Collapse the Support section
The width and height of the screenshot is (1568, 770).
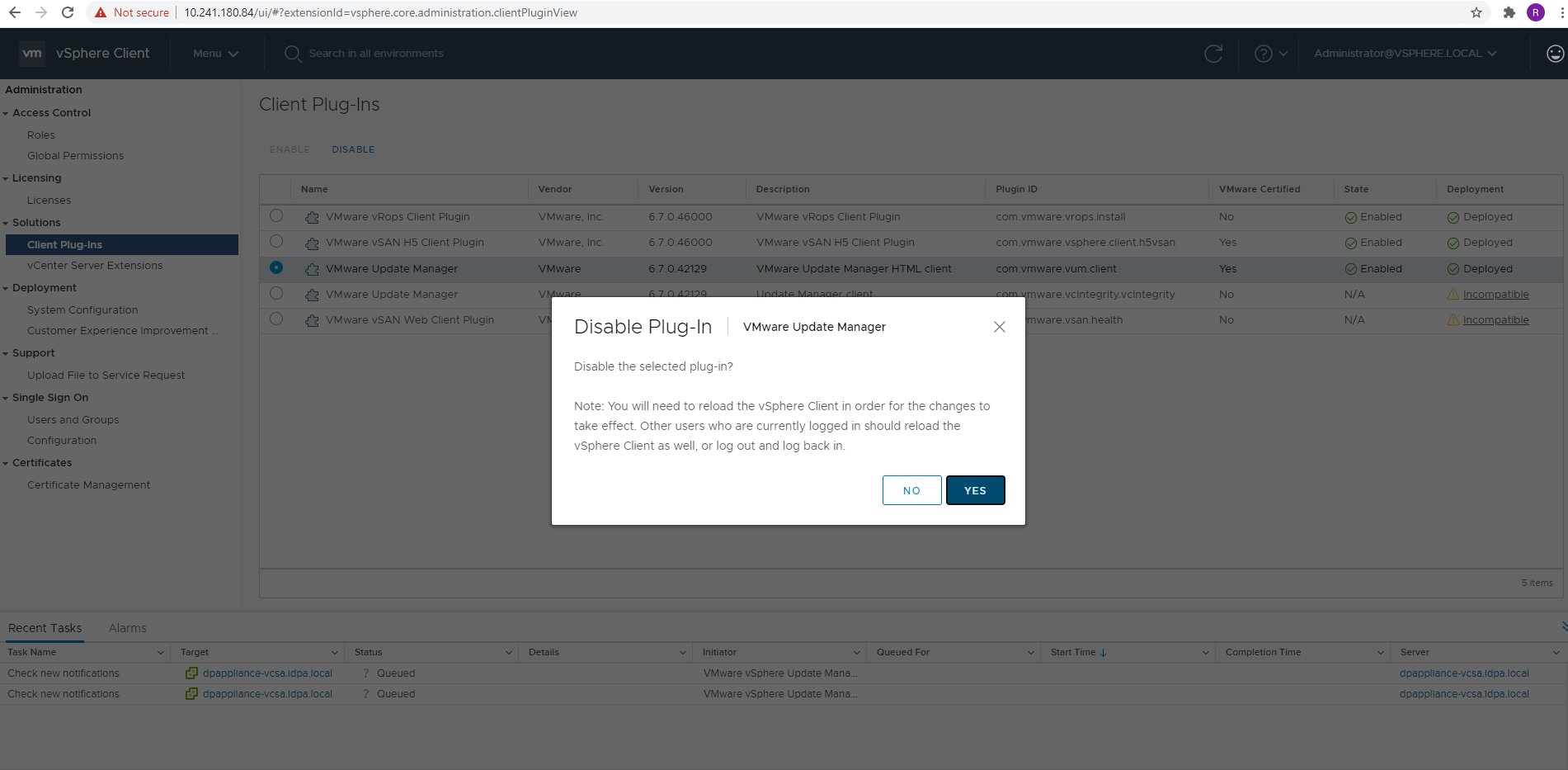pyautogui.click(x=6, y=353)
